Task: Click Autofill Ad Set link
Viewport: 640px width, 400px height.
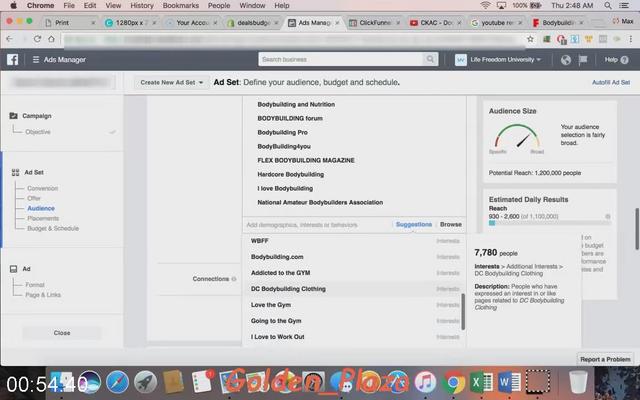Action: pyautogui.click(x=611, y=82)
